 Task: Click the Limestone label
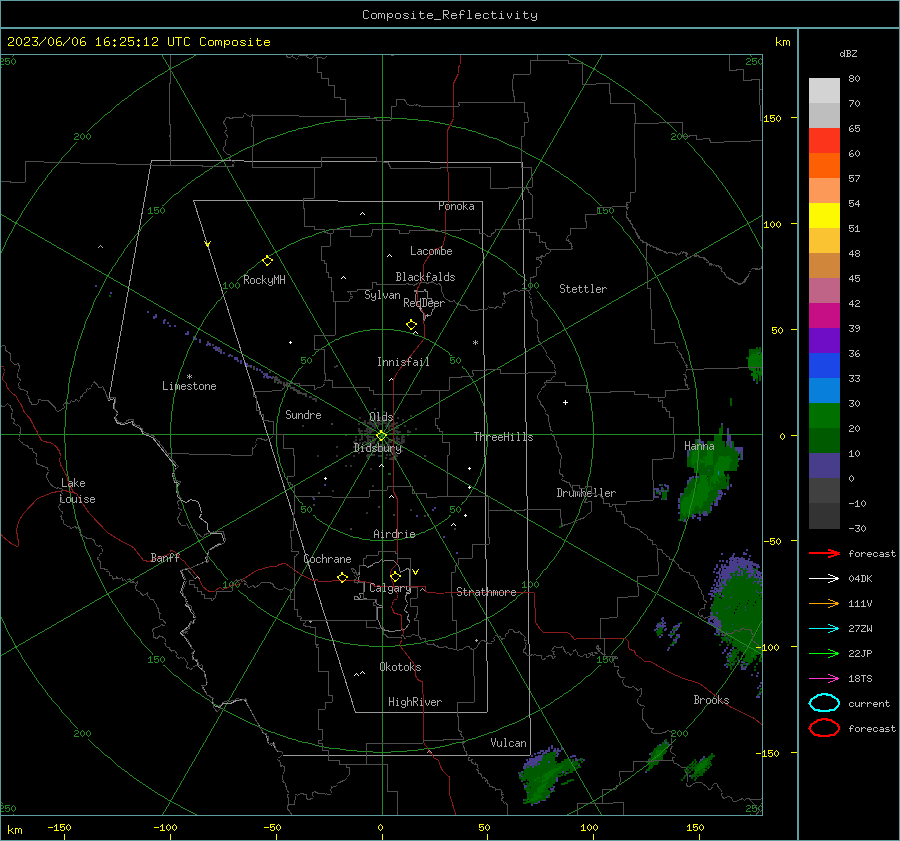point(189,386)
